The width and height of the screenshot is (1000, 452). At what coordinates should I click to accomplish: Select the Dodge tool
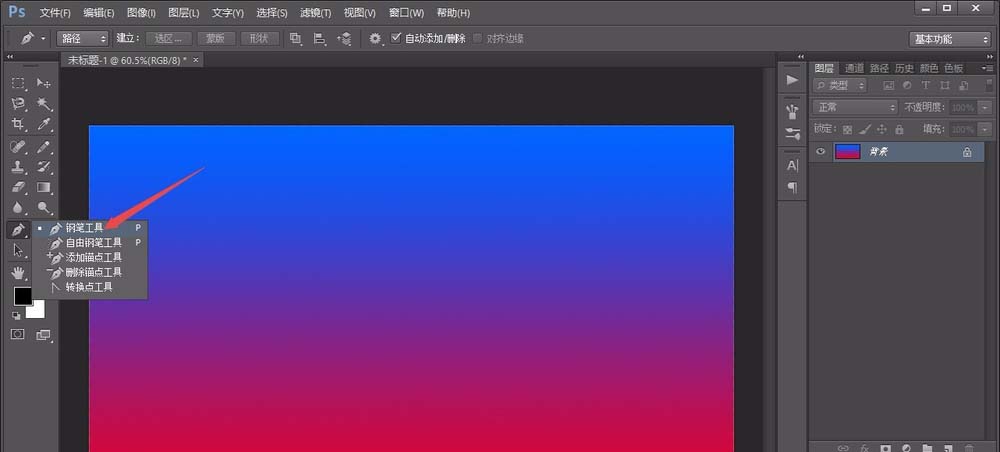[43, 207]
